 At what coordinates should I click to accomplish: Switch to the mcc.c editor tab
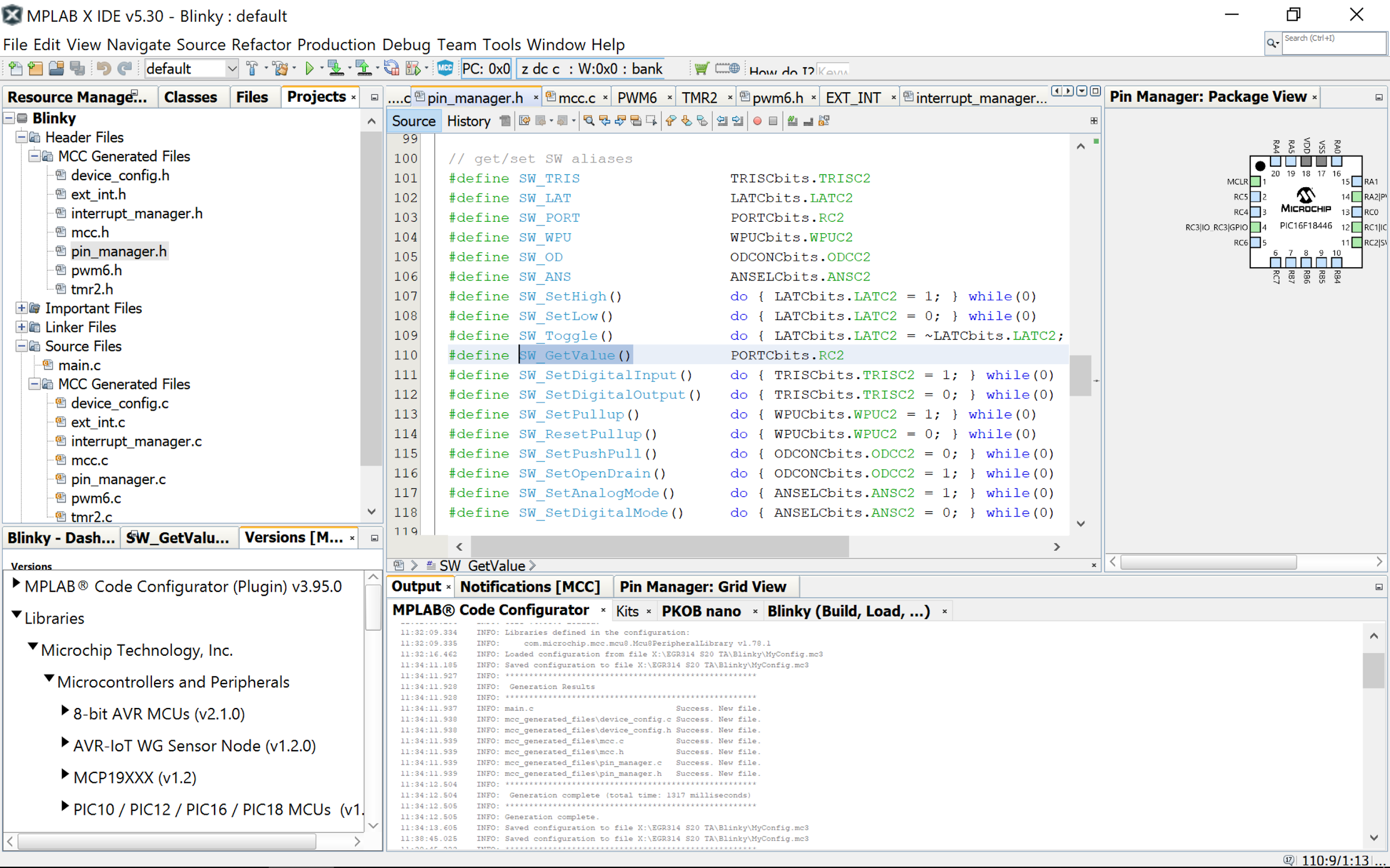click(x=576, y=98)
